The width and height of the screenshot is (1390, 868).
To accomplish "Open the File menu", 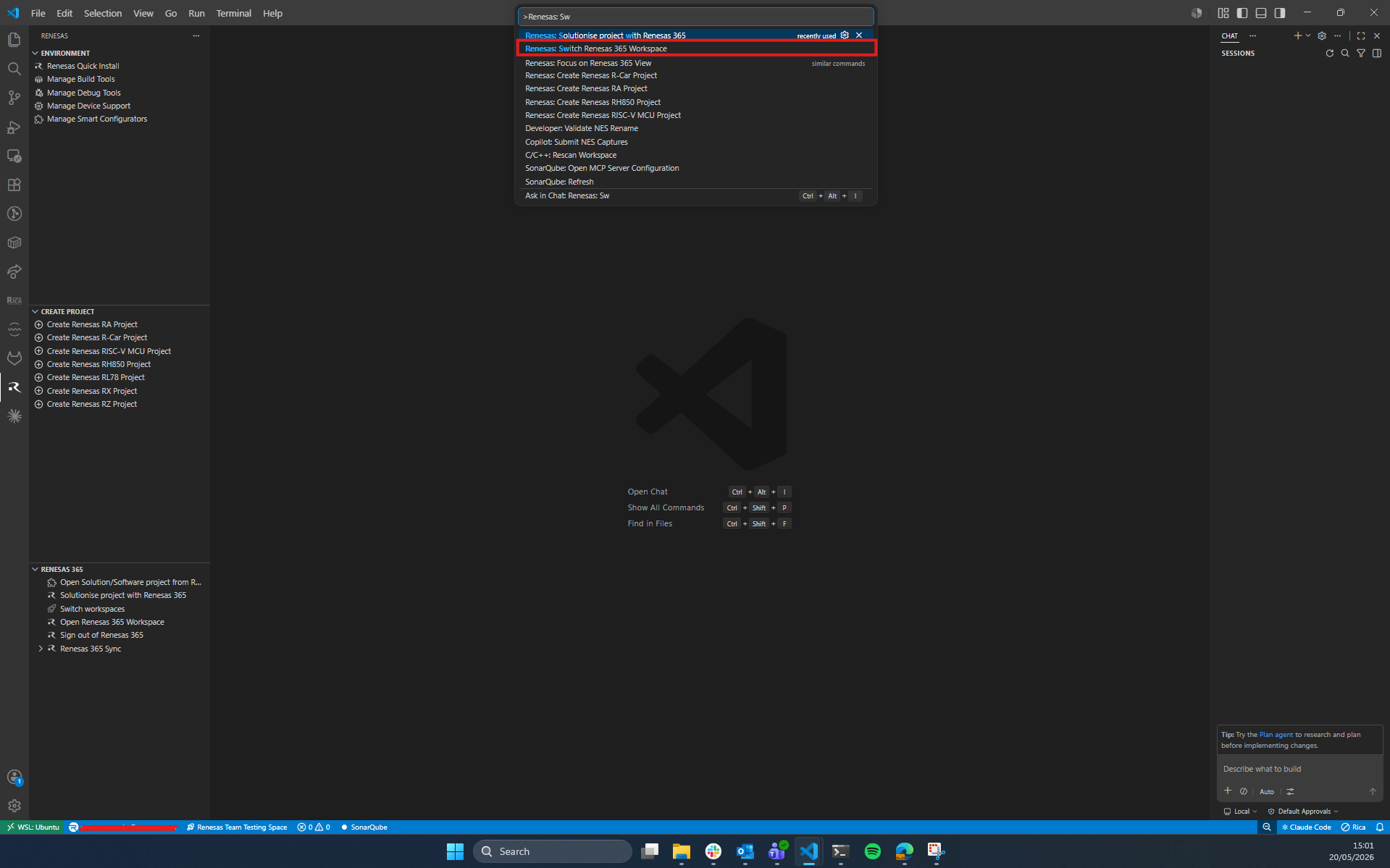I will click(38, 13).
